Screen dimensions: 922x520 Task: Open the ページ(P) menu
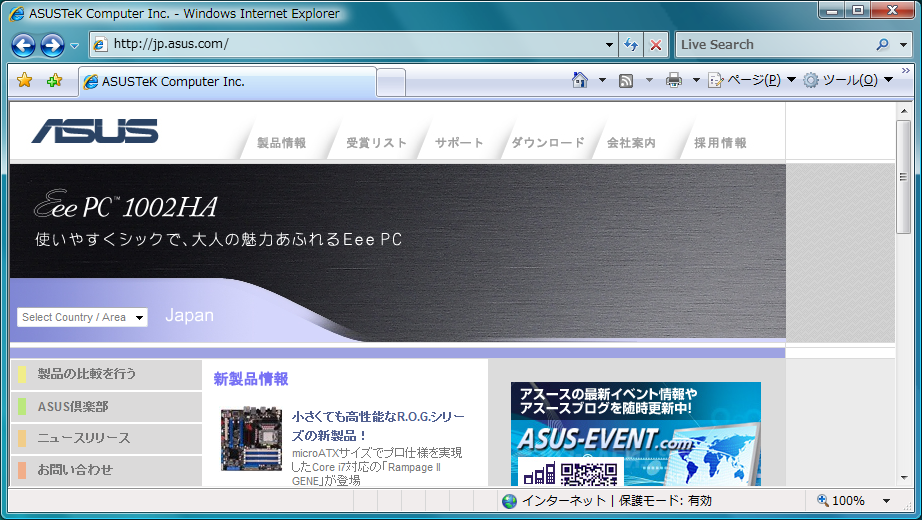point(752,80)
